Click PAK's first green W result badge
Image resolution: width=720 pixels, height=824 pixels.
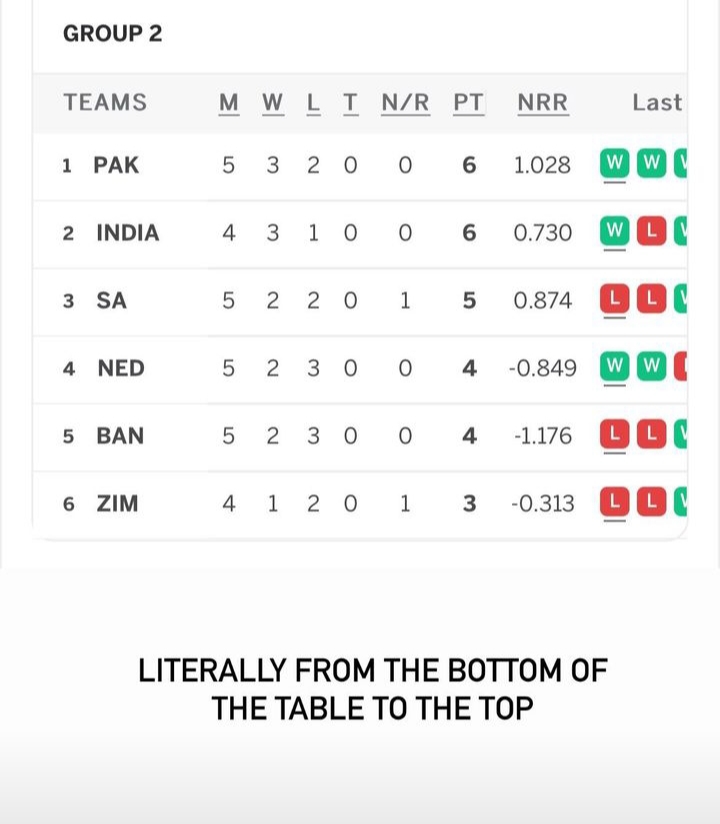coord(614,163)
